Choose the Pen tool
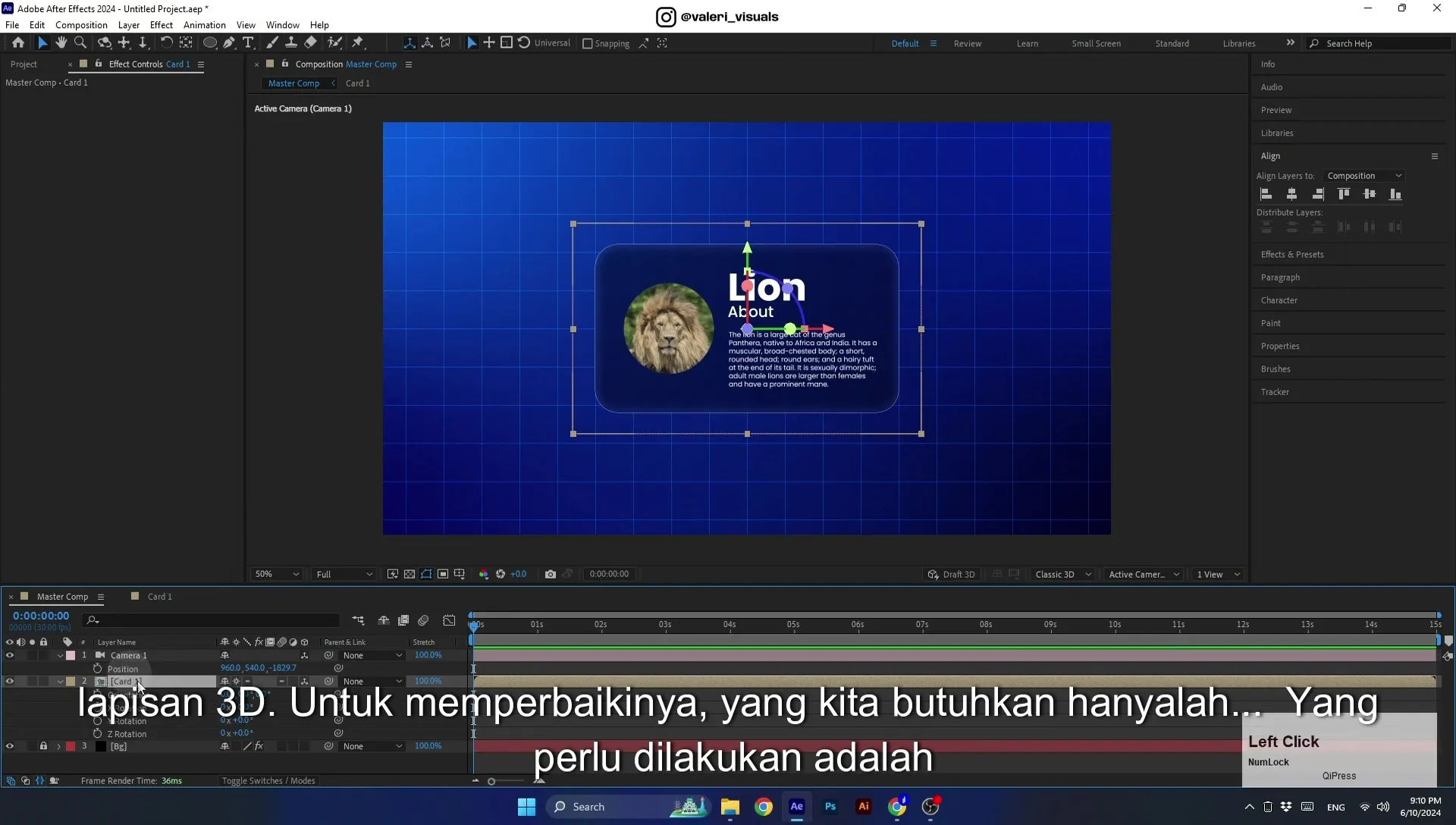 click(229, 43)
